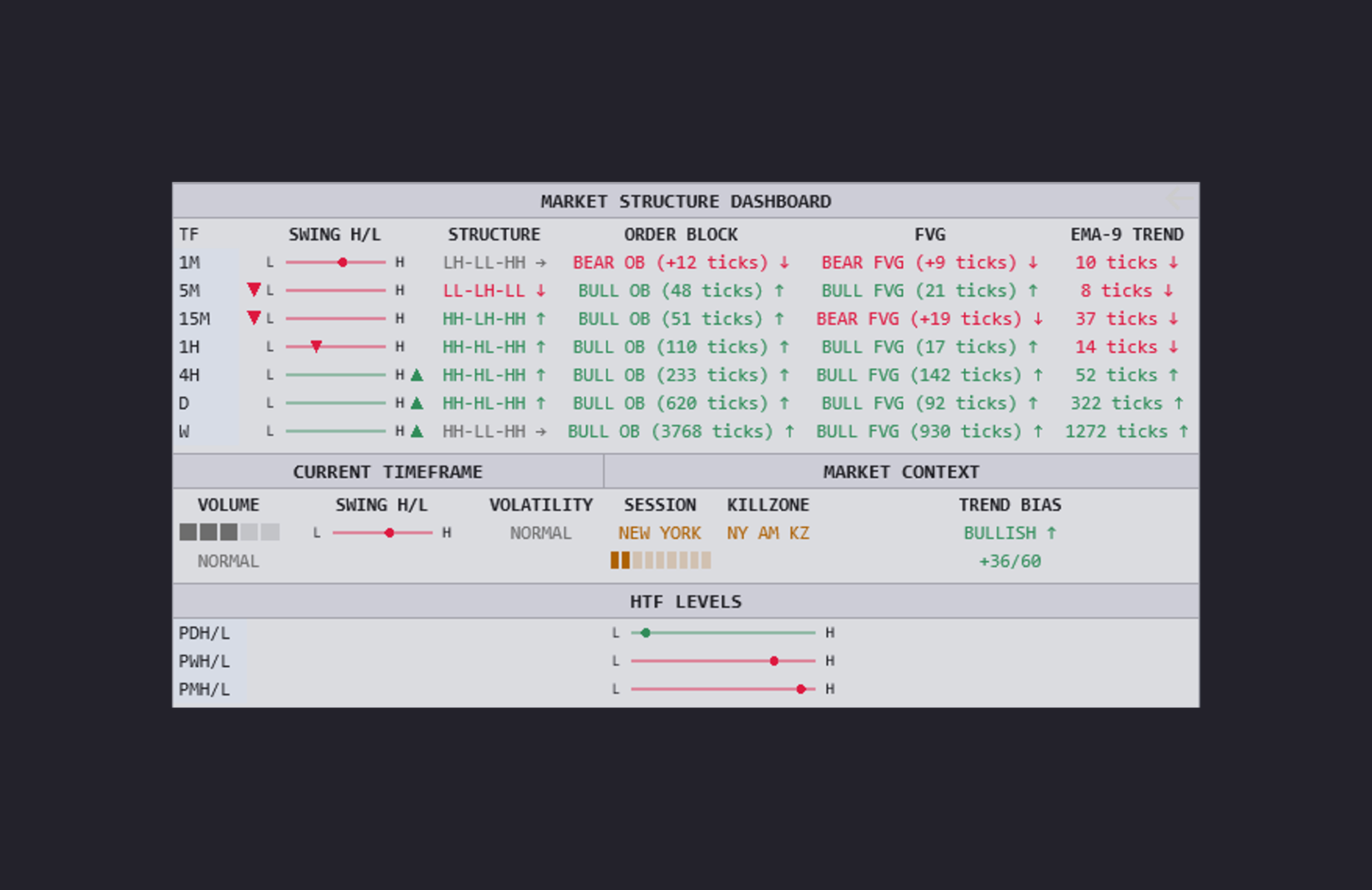Click the PWH/L row label
Viewport: 1372px width, 890px height.
click(204, 661)
